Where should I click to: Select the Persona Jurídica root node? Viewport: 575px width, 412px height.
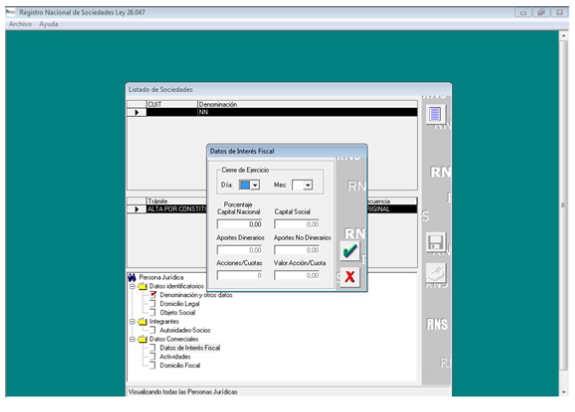coord(161,277)
